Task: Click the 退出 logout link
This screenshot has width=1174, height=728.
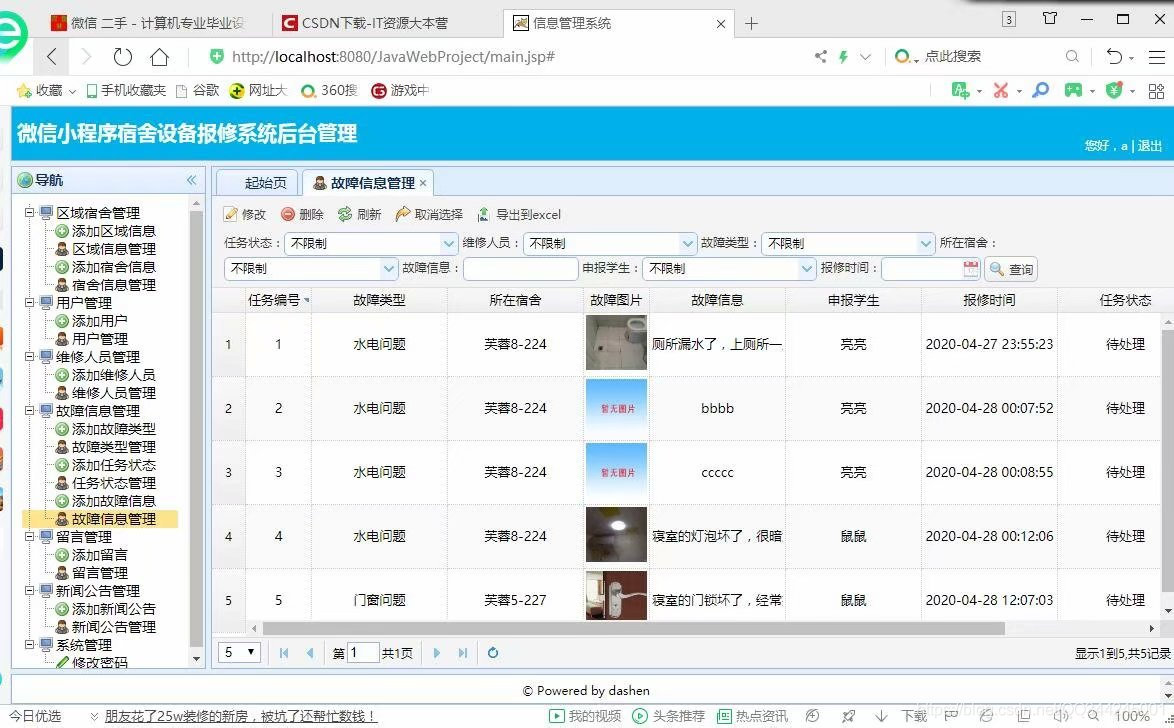Action: coord(1149,146)
